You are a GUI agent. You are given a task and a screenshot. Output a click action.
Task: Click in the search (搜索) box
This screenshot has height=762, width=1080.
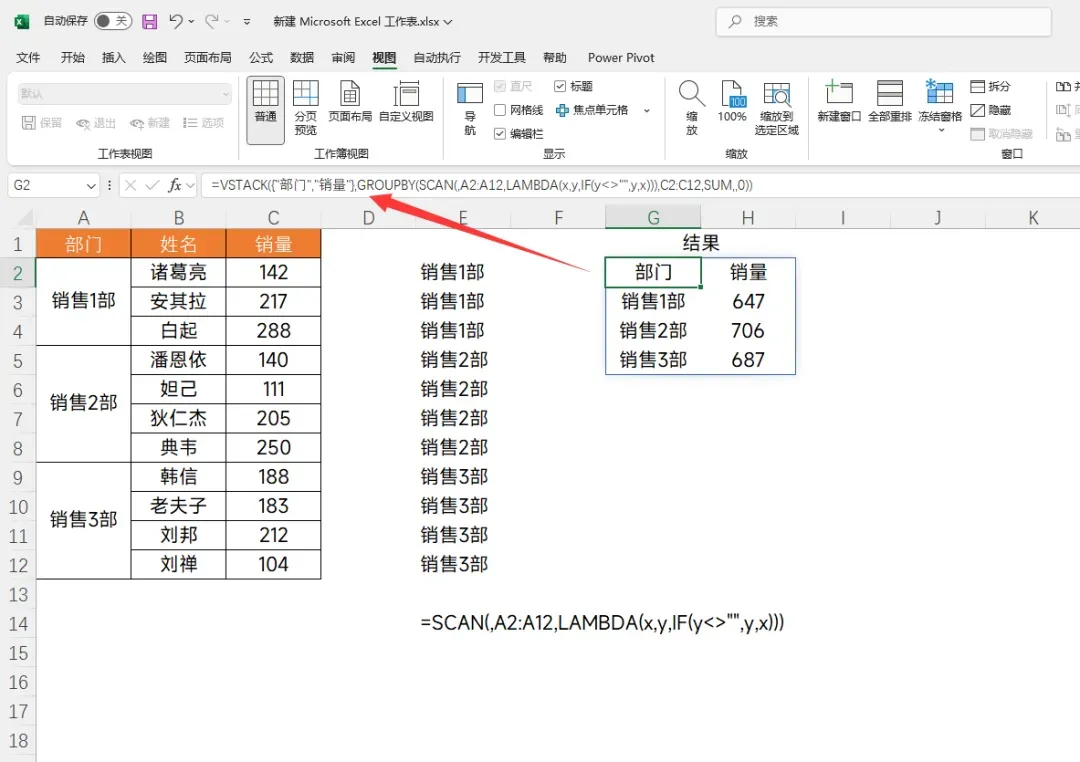(884, 21)
